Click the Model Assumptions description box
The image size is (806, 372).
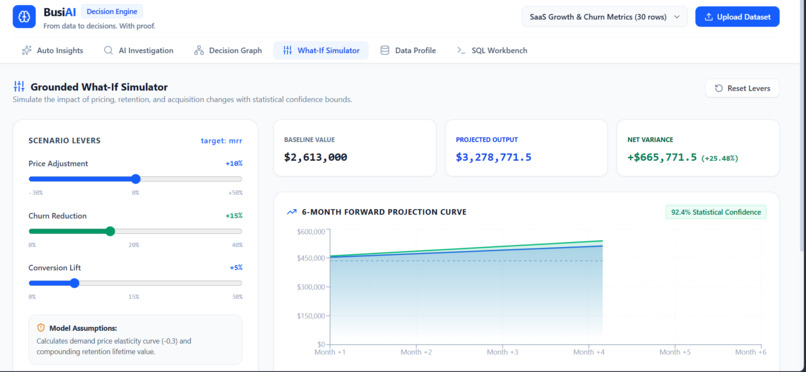tap(135, 340)
